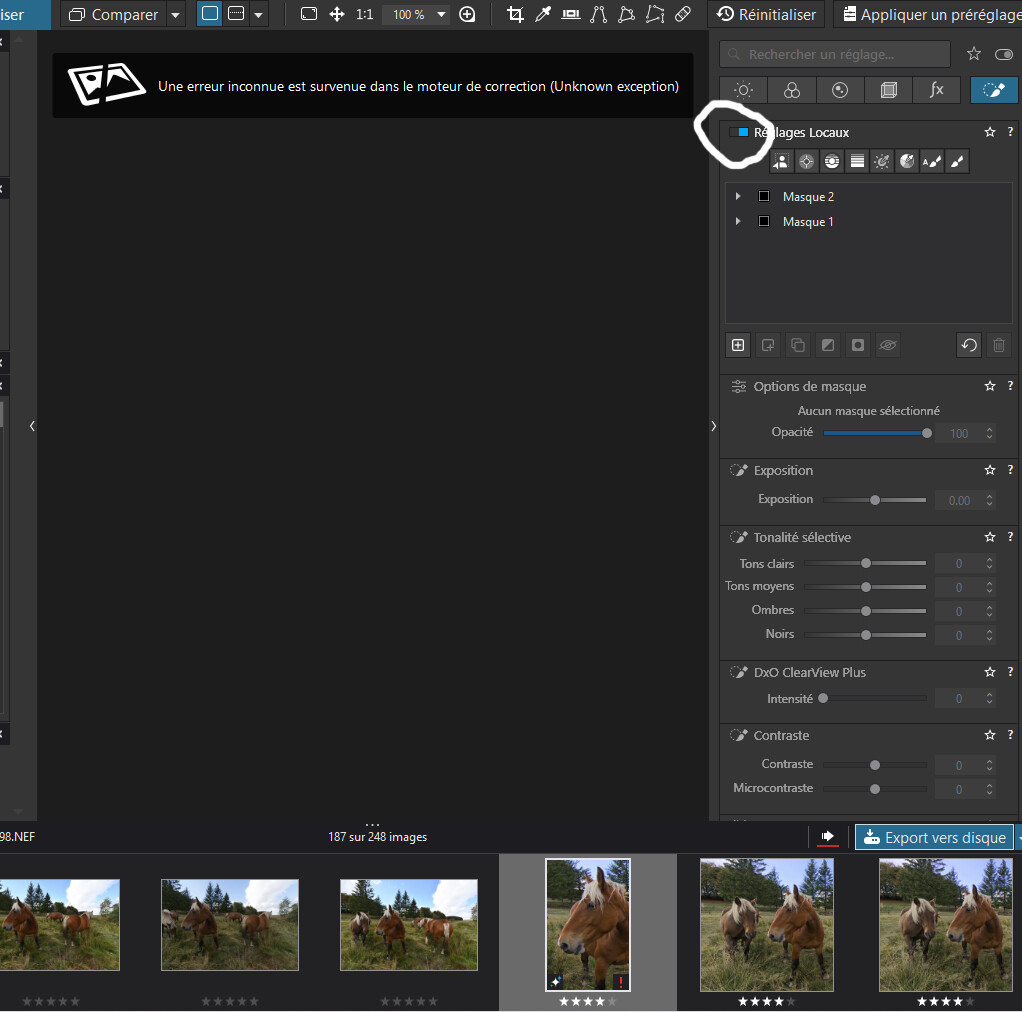Viewport: 1022px width, 1012px height.
Task: Click the add new mask plus icon
Action: [x=738, y=345]
